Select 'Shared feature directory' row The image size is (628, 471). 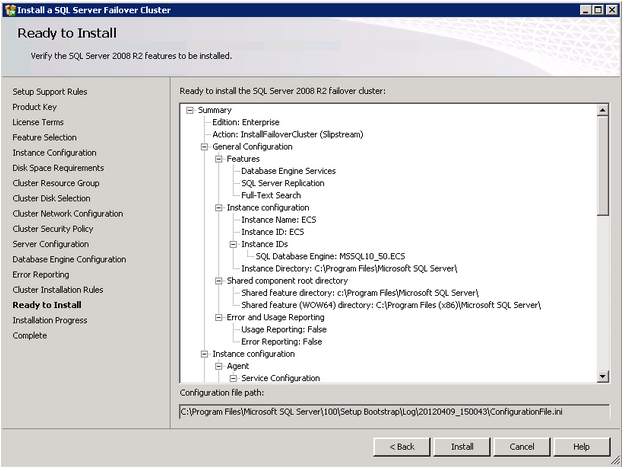click(x=360, y=293)
